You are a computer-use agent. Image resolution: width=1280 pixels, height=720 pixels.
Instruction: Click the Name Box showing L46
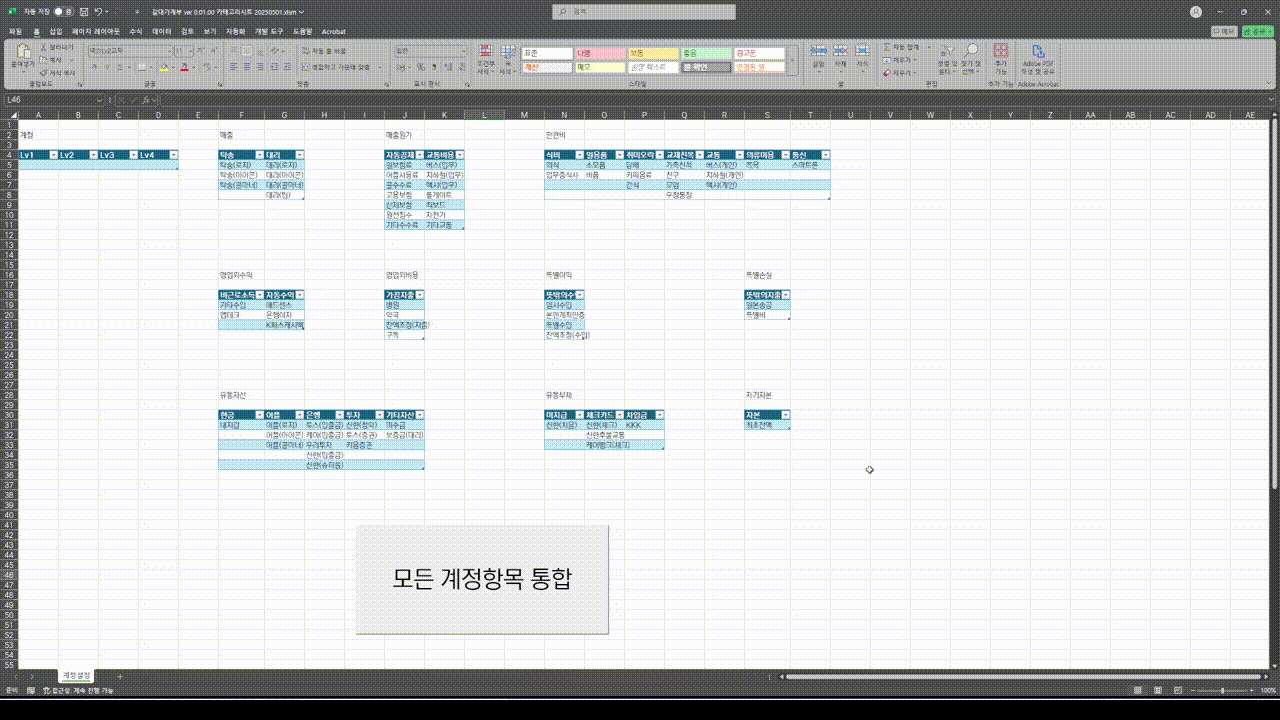point(52,100)
